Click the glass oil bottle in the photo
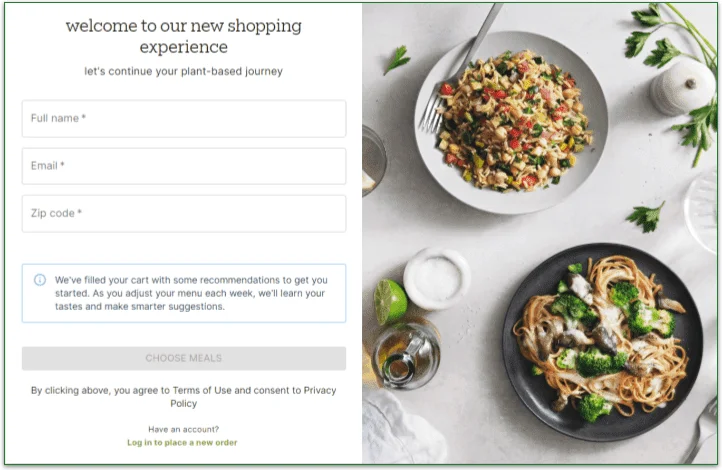Screen dimensions: 722x470 click(404, 355)
